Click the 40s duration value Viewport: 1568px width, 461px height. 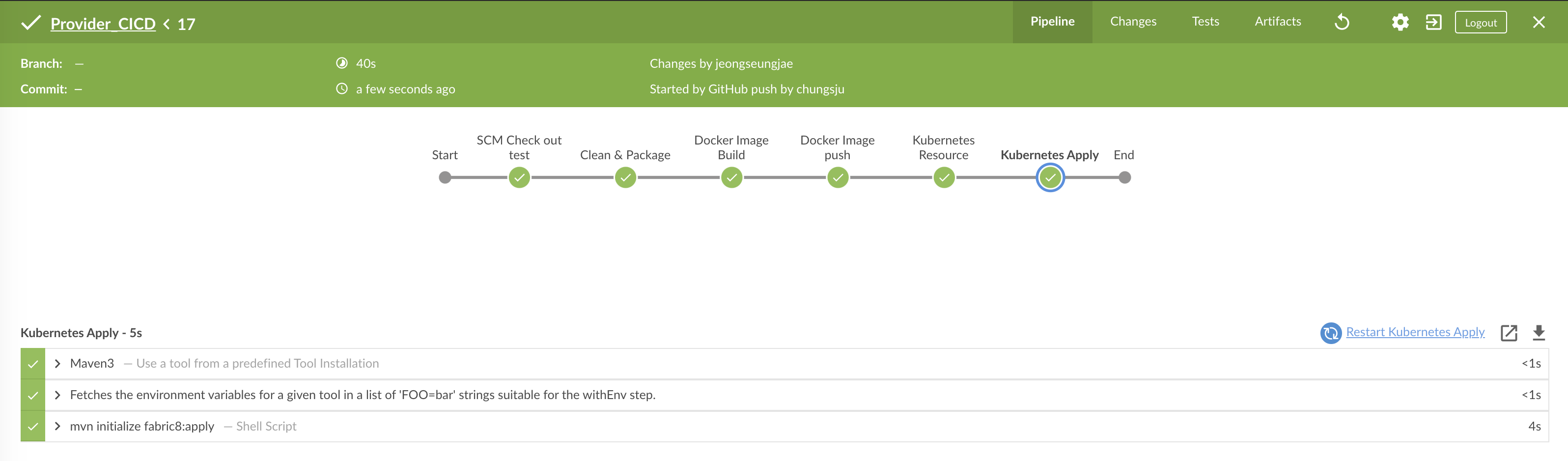coord(366,63)
